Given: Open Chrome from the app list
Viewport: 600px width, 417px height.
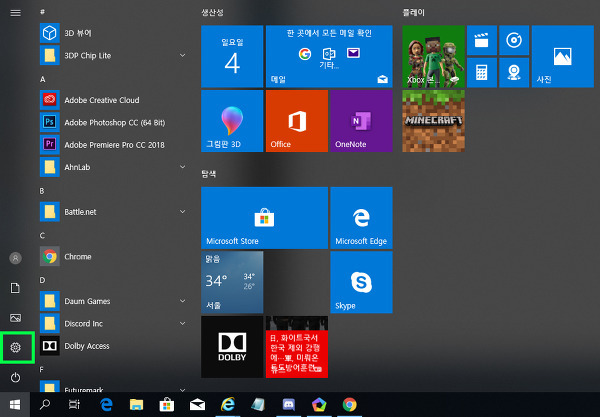Looking at the screenshot, I should click(112, 256).
